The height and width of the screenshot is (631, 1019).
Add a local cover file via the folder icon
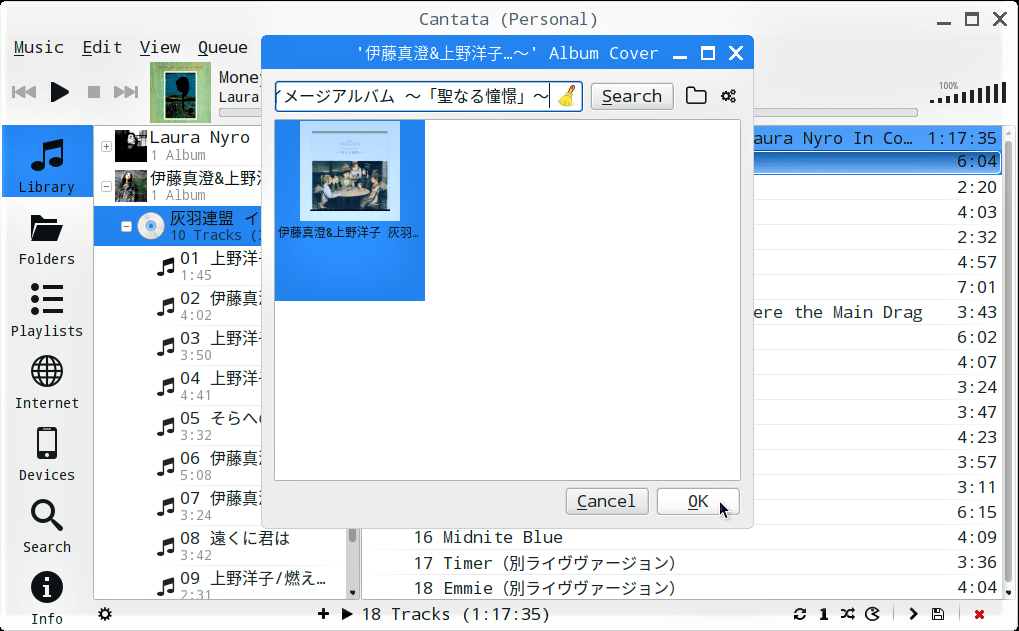tap(696, 96)
